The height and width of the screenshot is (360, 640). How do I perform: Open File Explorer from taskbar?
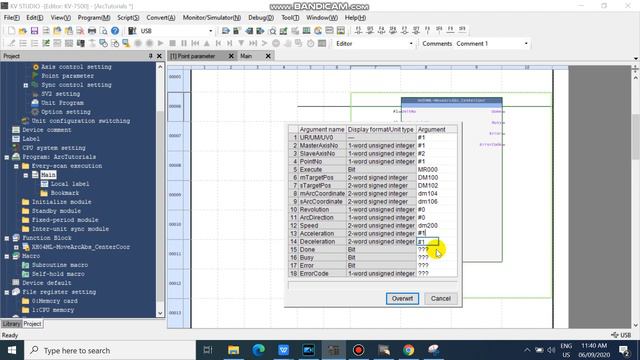(233, 350)
